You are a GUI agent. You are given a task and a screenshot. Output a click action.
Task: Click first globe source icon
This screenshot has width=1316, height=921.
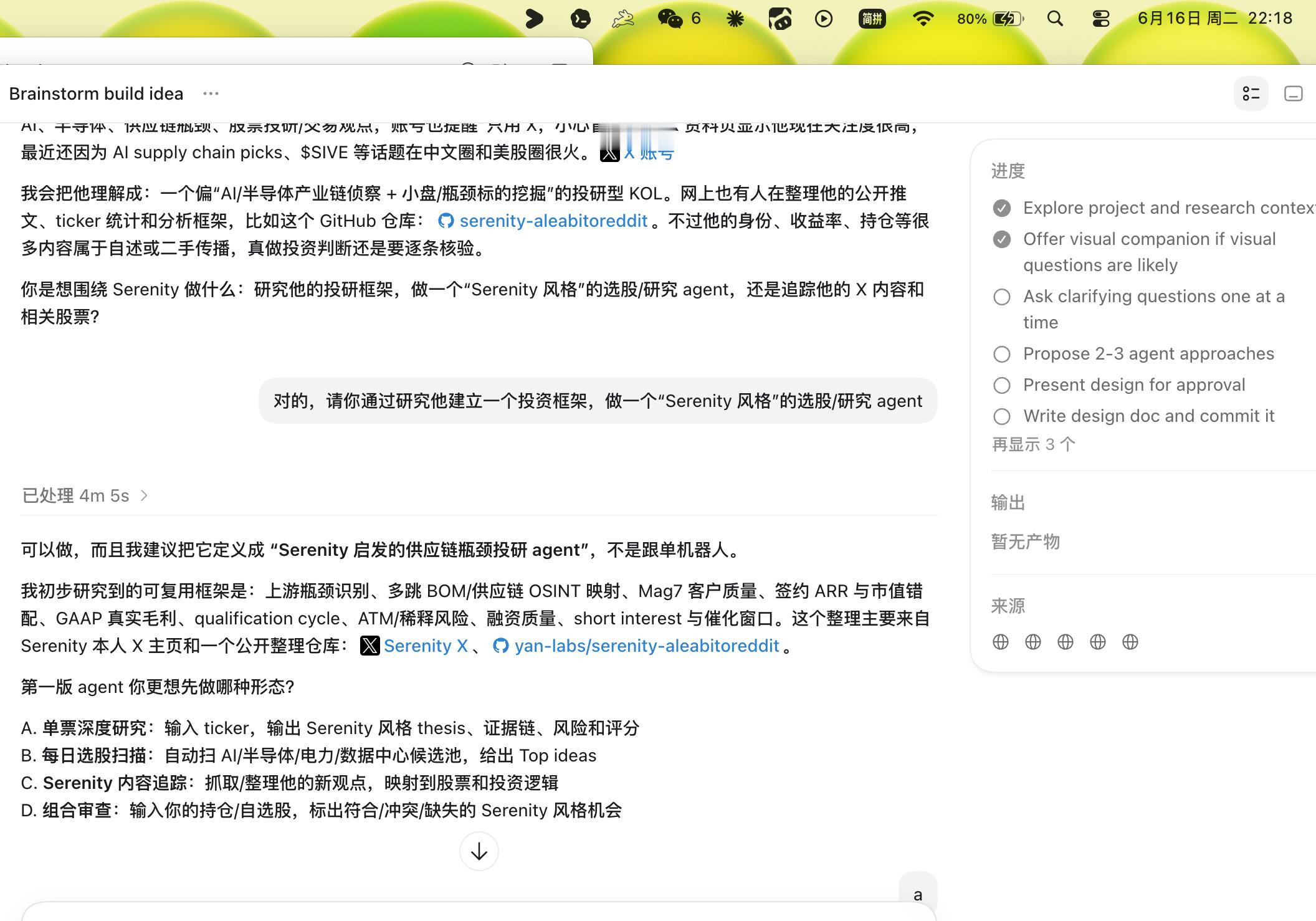1001,642
